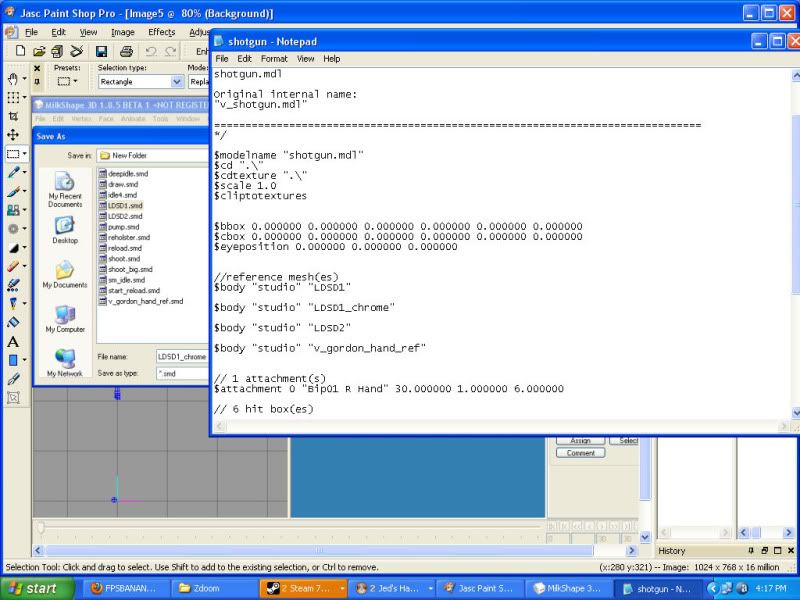Screen dimensions: 800x600
Task: Expand the Dropper tool flyout arrow
Action: pos(24,172)
